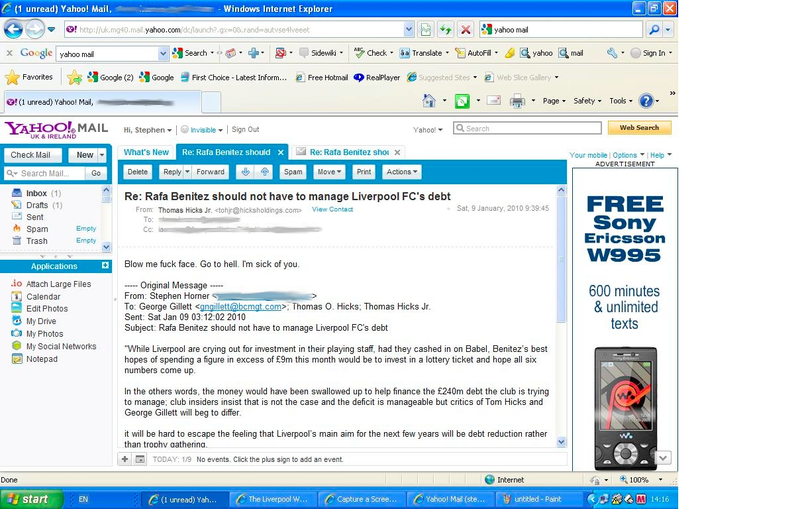
Task: Click the Google toolbar wrench settings icon
Action: click(612, 53)
